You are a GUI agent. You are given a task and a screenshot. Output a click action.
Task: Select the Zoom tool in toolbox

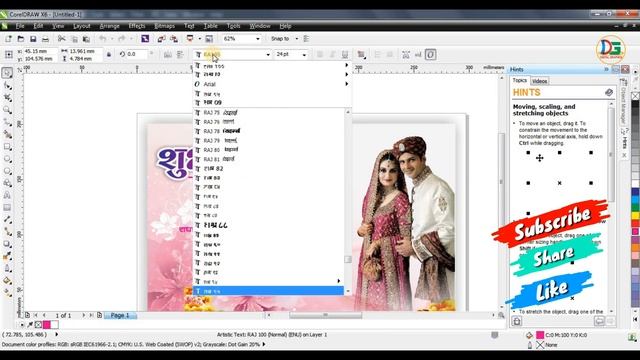(7, 110)
